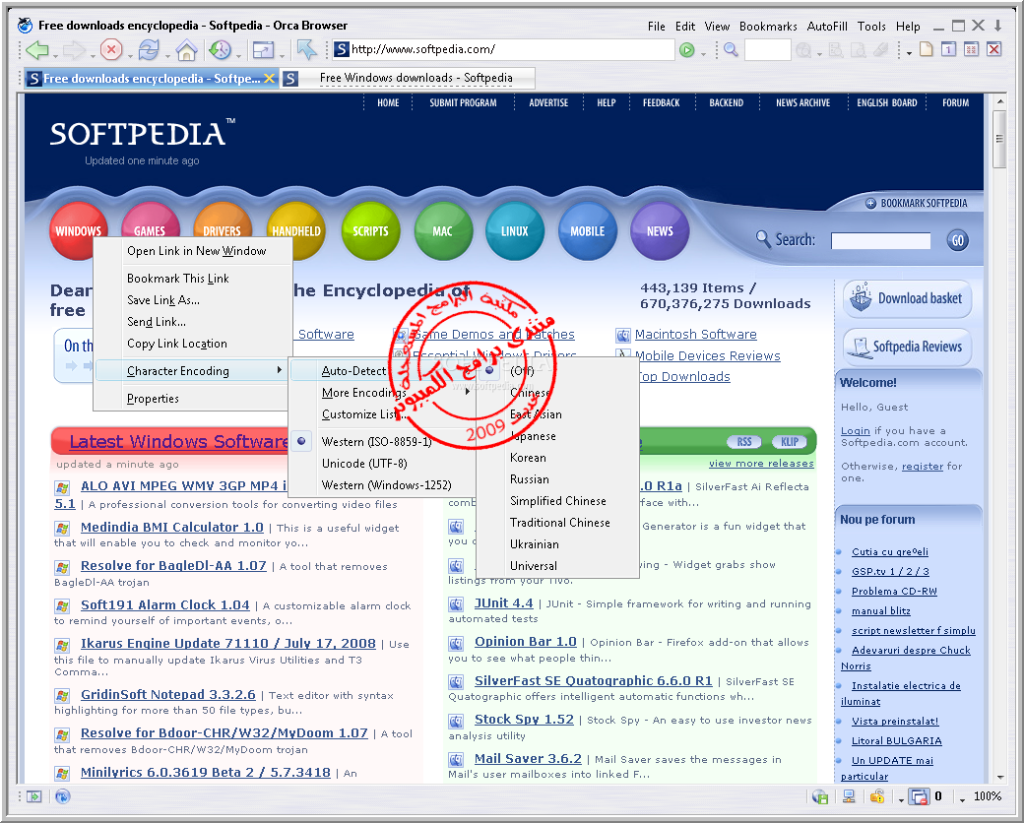This screenshot has height=823, width=1024.
Task: Click the green Back arrow button
Action: [38, 50]
